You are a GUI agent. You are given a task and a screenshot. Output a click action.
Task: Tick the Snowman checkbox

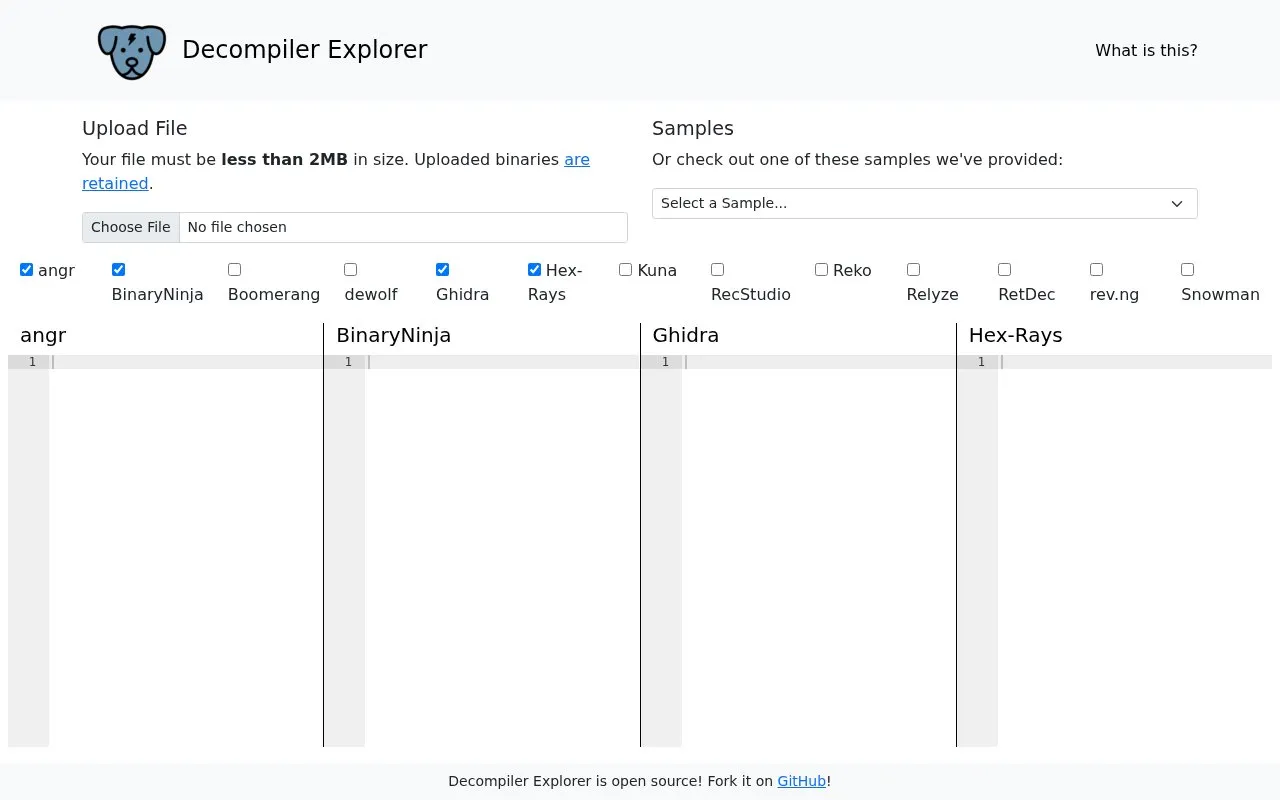(x=1187, y=269)
